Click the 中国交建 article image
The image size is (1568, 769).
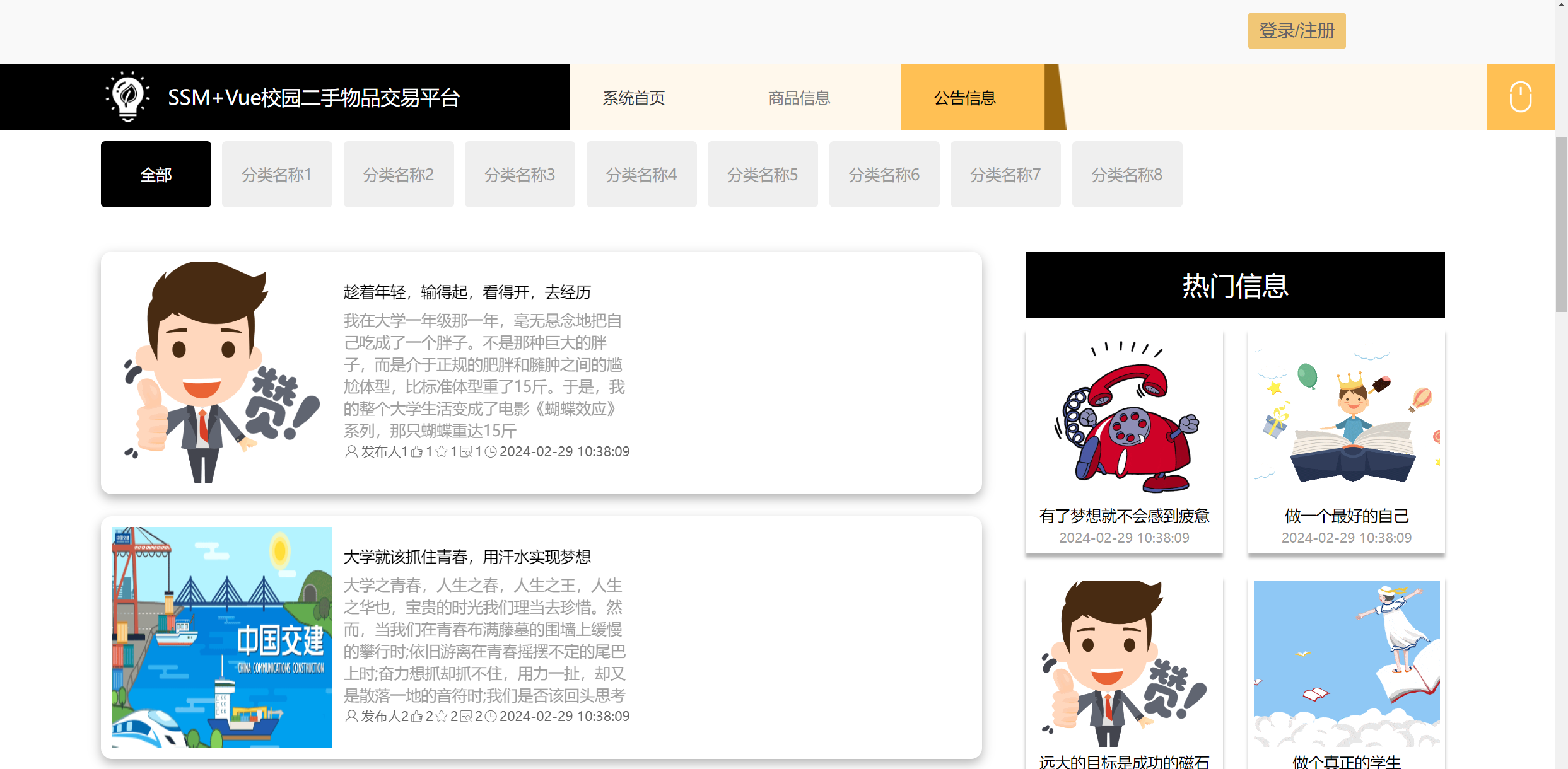click(x=221, y=638)
